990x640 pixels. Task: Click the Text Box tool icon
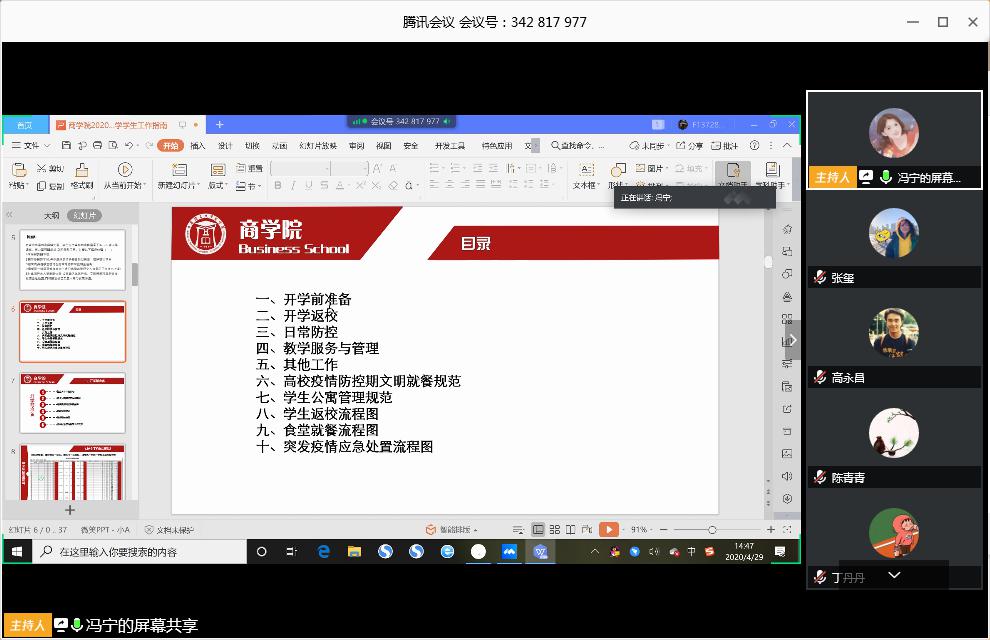tap(586, 171)
